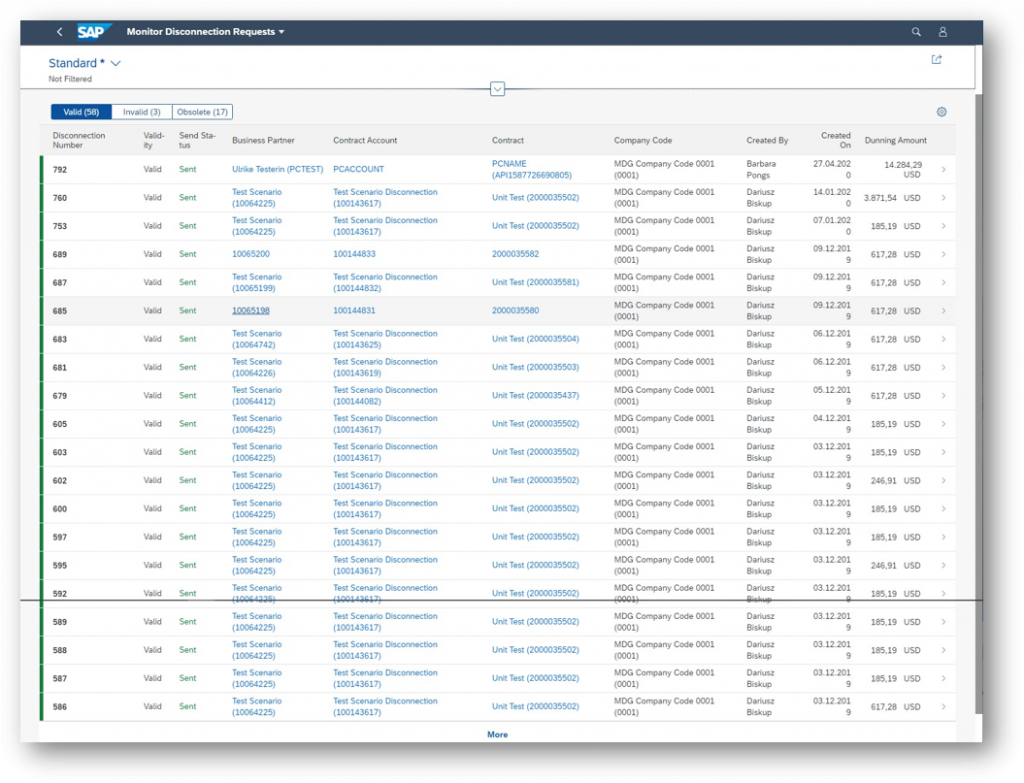Image resolution: width=1024 pixels, height=783 pixels.
Task: Open Unit Test (2000035581) contract
Action: coord(536,282)
